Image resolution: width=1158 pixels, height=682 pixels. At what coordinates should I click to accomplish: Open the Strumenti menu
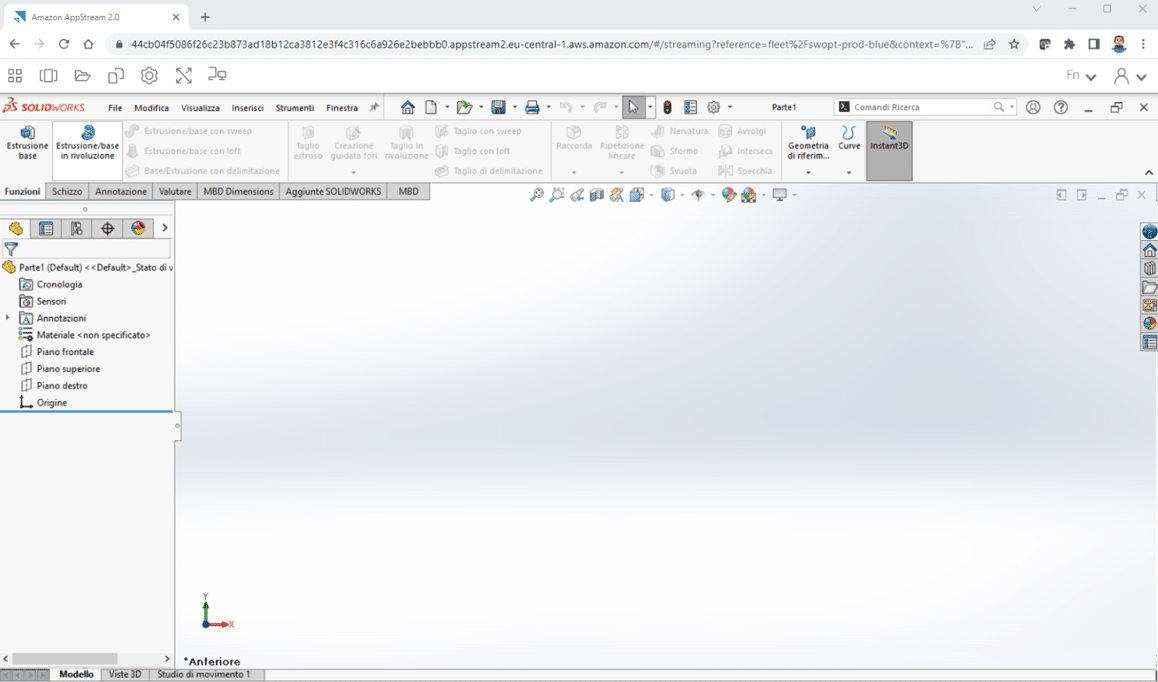(295, 108)
